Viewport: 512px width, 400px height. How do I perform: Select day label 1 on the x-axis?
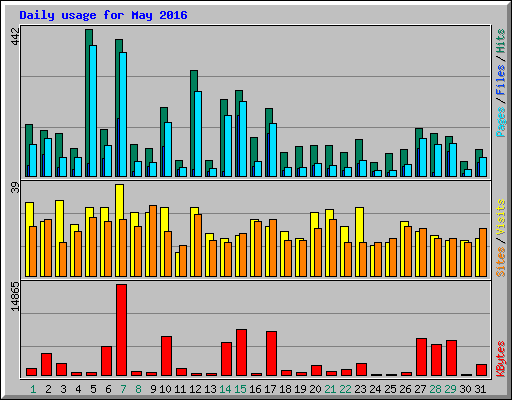click(x=33, y=389)
